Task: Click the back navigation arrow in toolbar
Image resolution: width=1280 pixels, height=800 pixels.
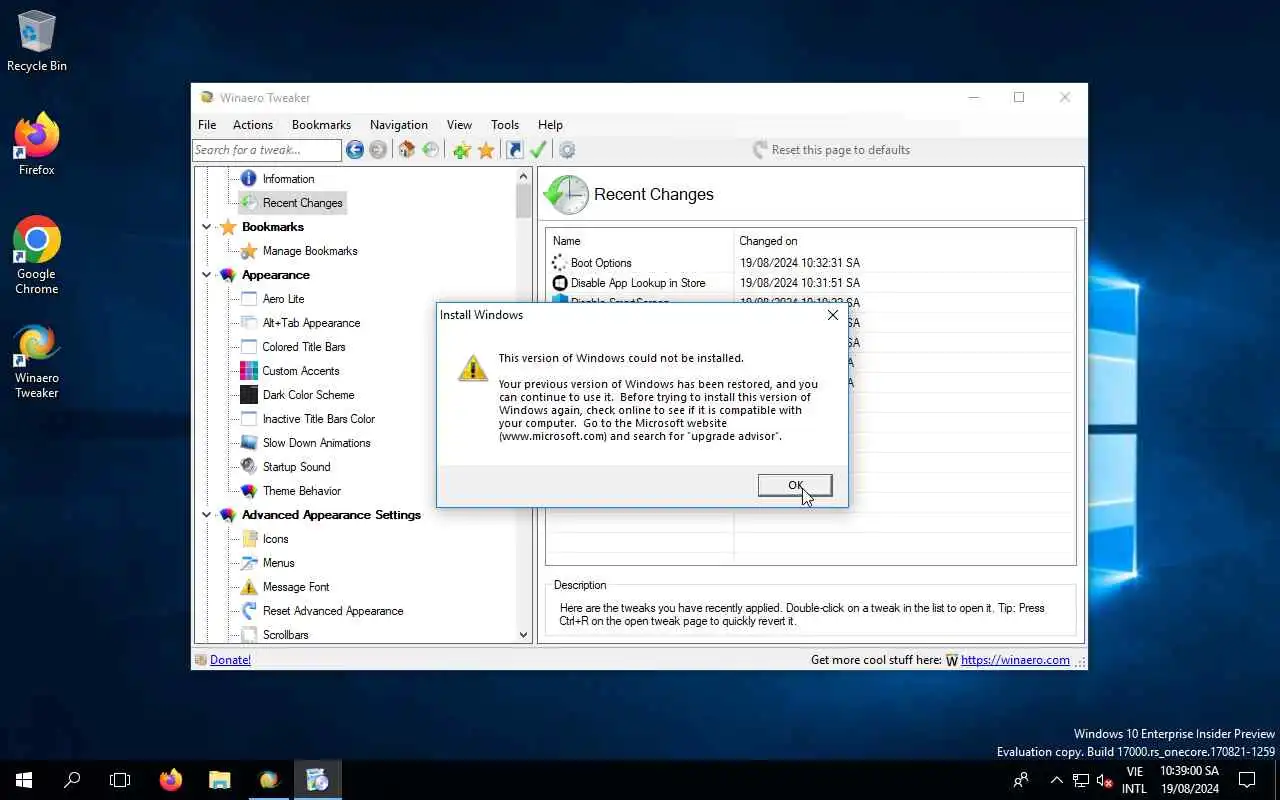Action: [355, 150]
